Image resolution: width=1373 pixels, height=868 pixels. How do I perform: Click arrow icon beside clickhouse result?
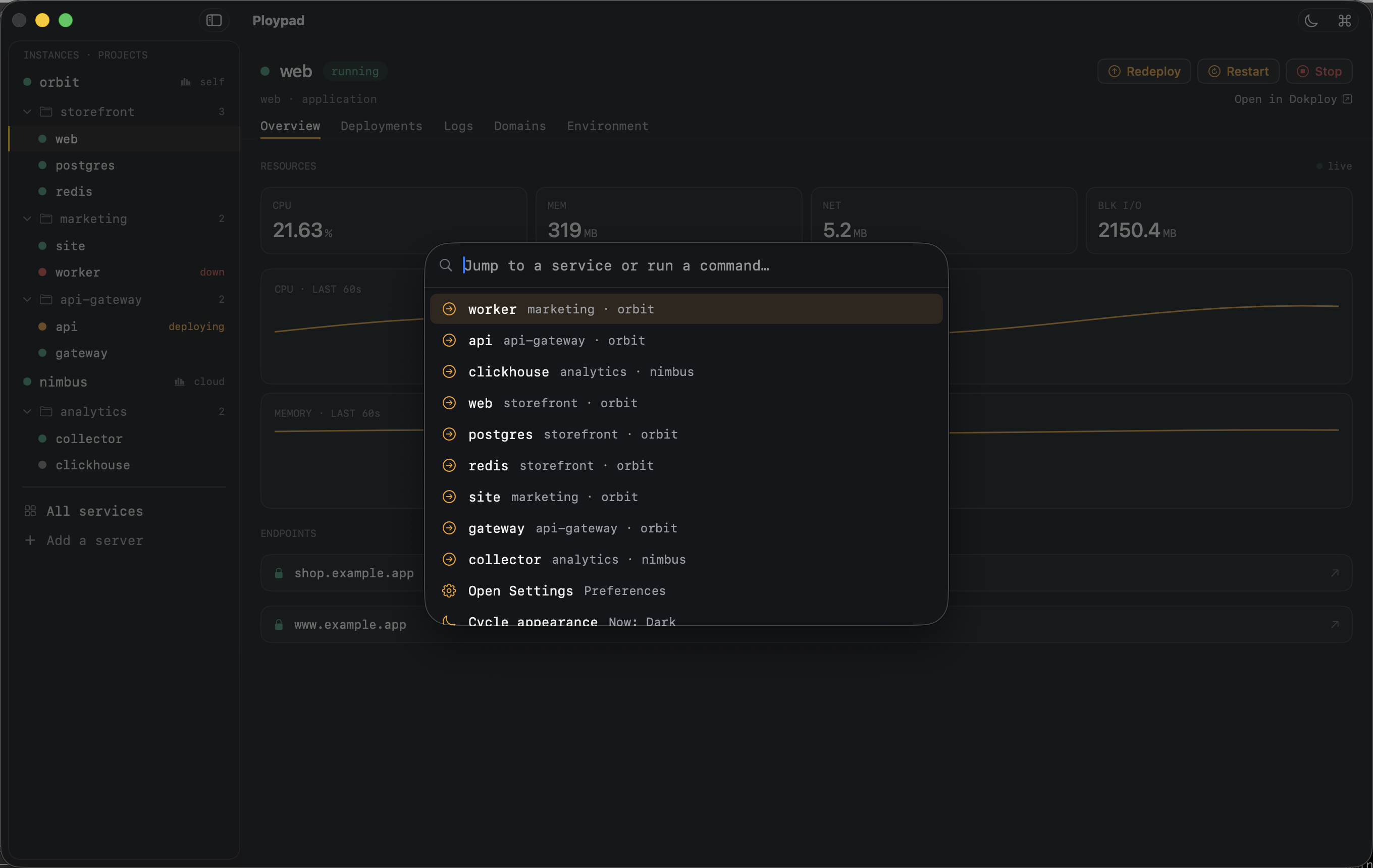pos(449,371)
